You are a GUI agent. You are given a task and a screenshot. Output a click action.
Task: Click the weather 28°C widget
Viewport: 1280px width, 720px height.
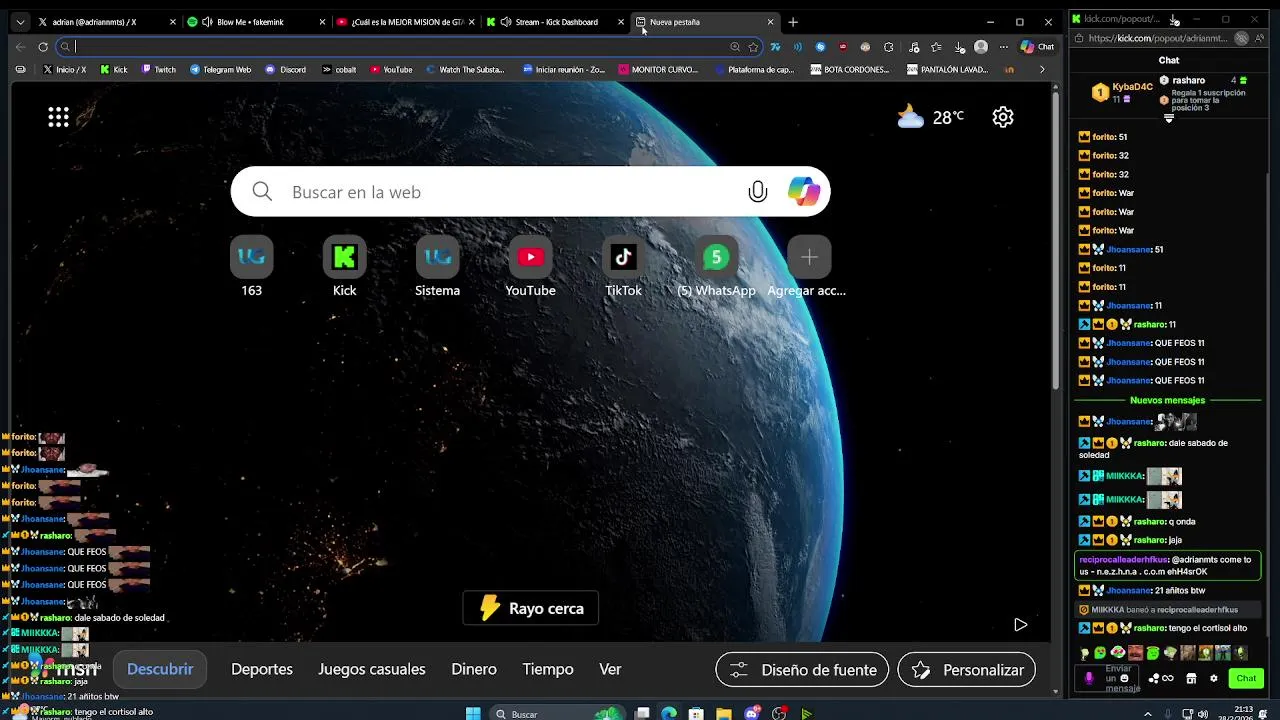931,117
